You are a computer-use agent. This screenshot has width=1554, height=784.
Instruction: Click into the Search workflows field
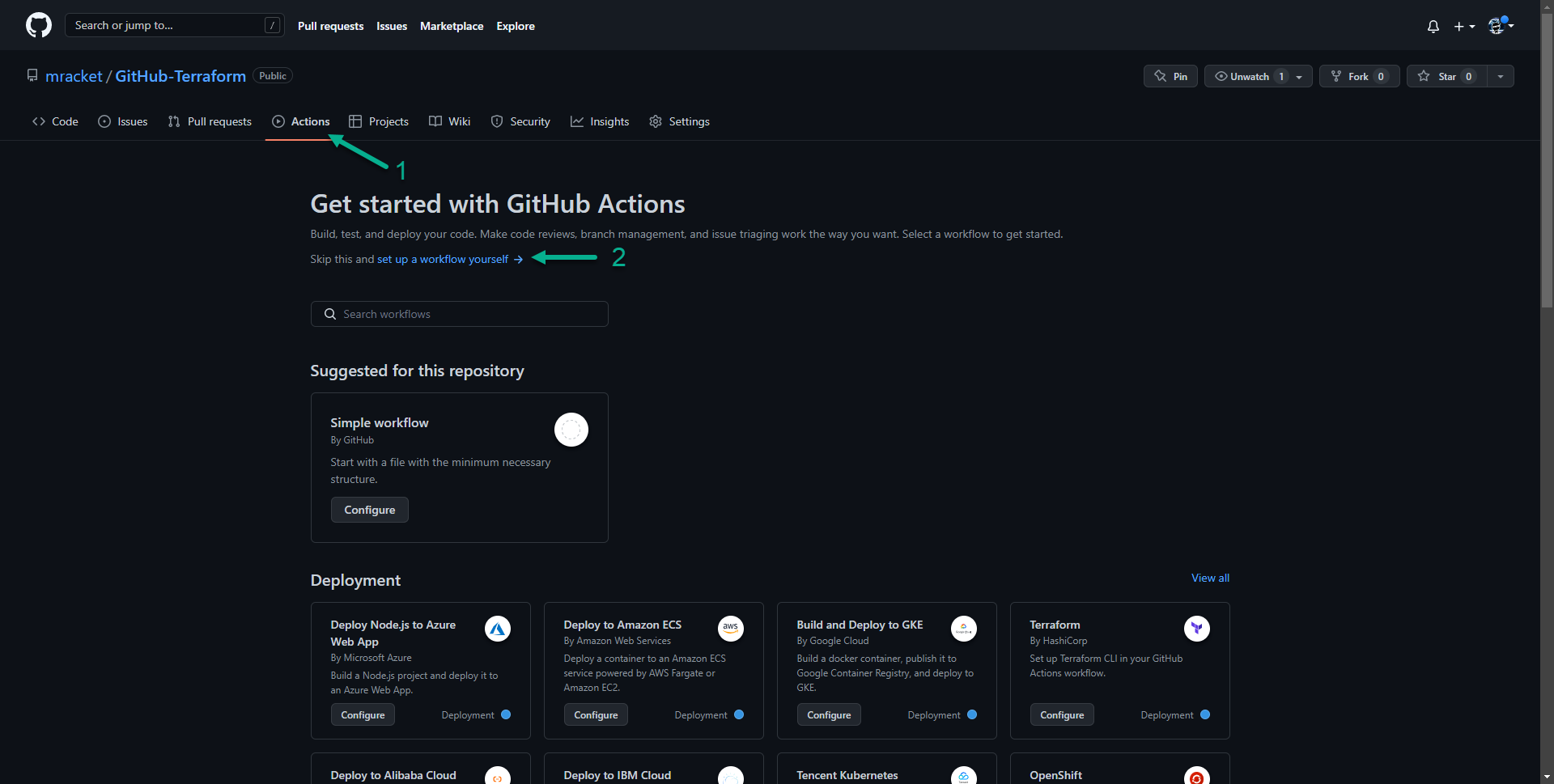pos(459,314)
